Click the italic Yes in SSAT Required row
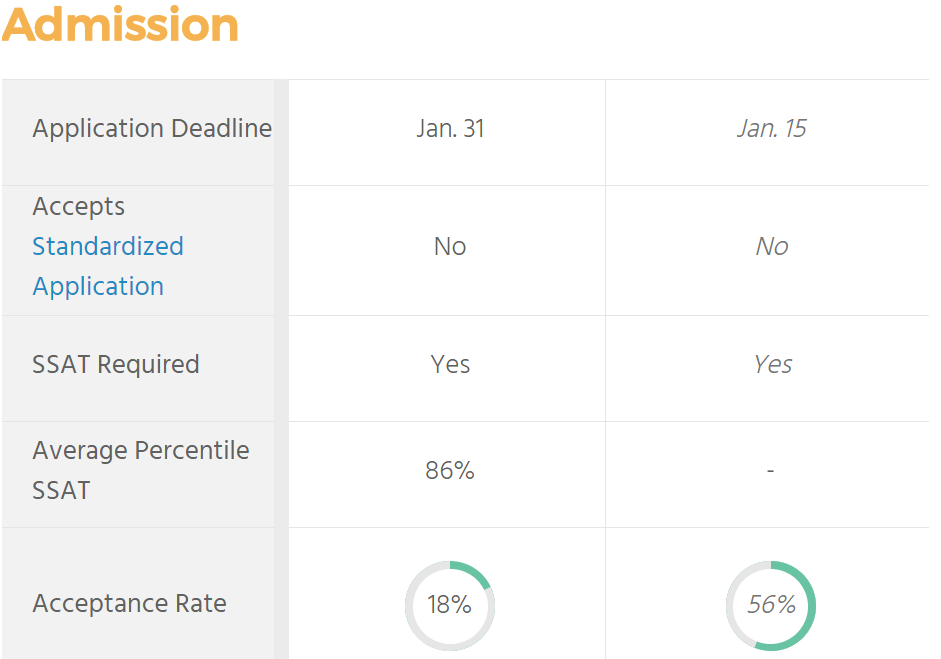 coord(772,365)
